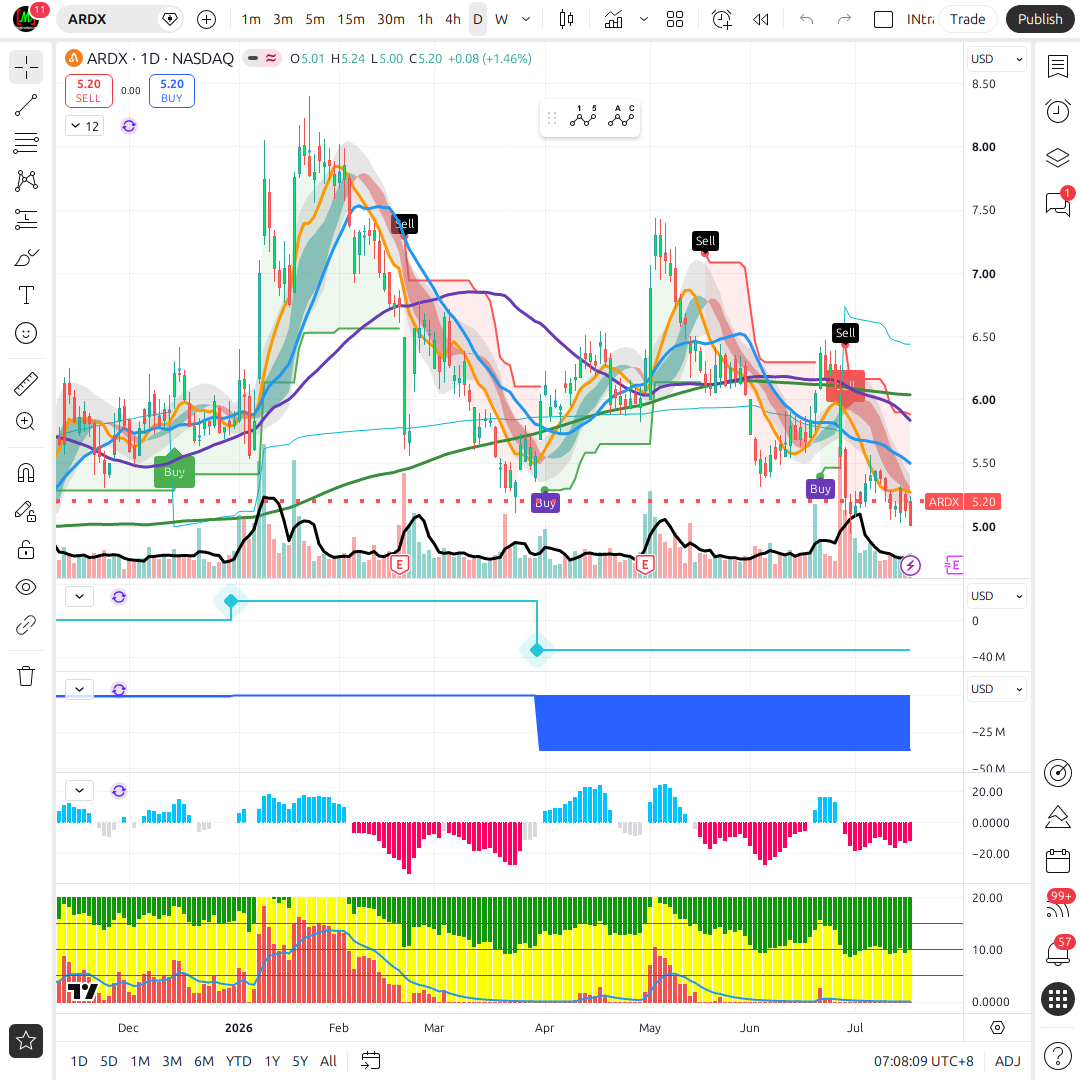Open the main chart USD currency dropdown
Screen dimensions: 1080x1080
996,59
